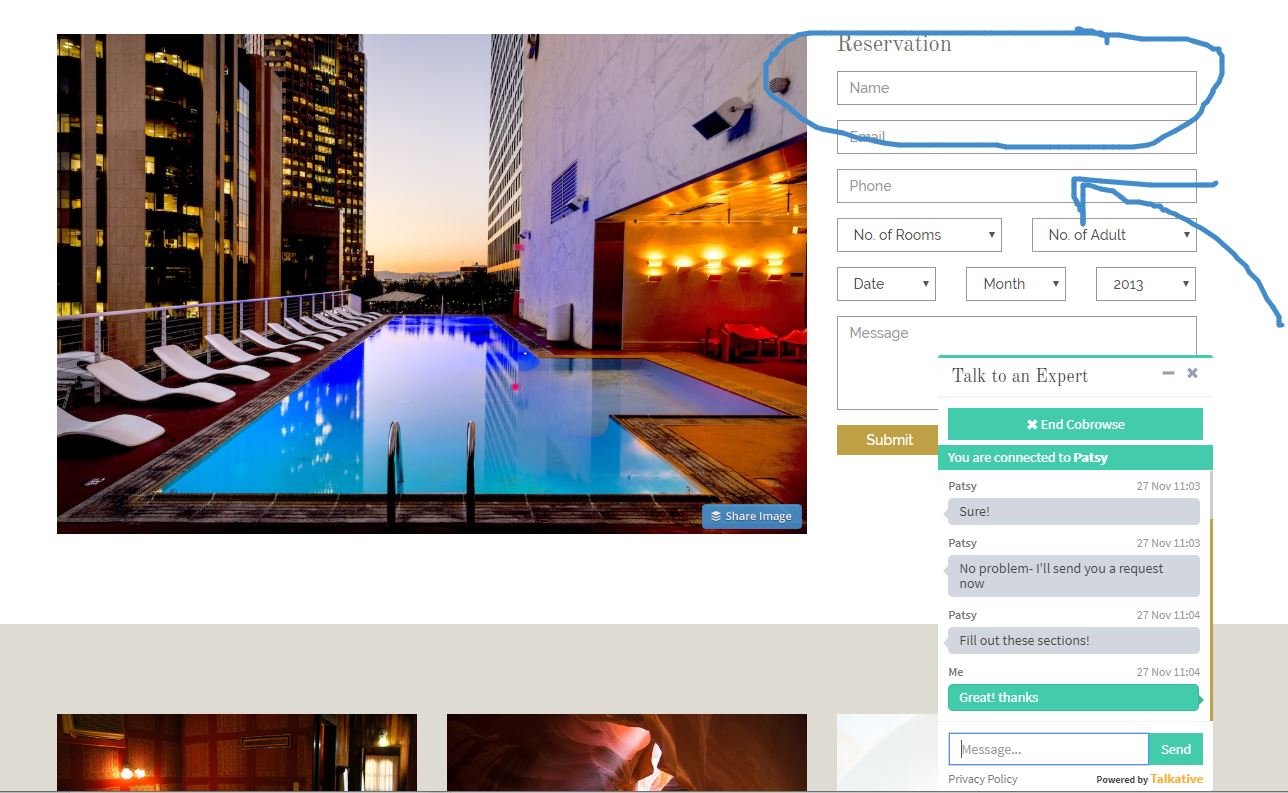Focus the Email input field
The width and height of the screenshot is (1288, 793).
pos(1016,137)
